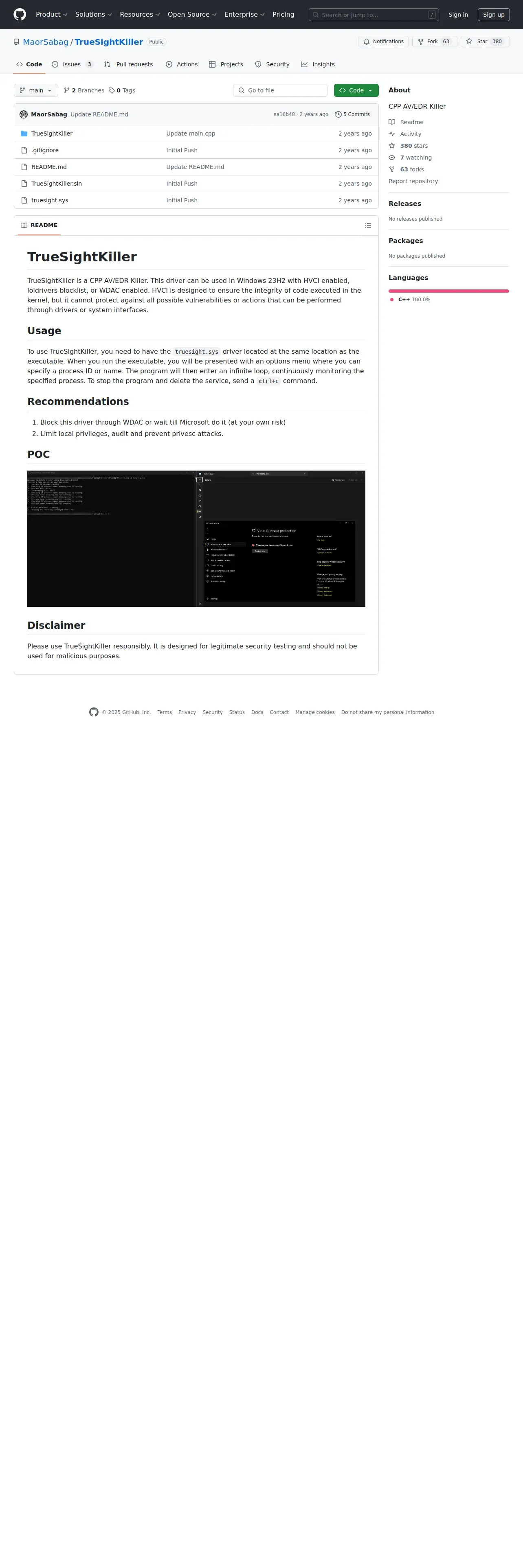
Task: Select the README section tab
Action: [39, 225]
